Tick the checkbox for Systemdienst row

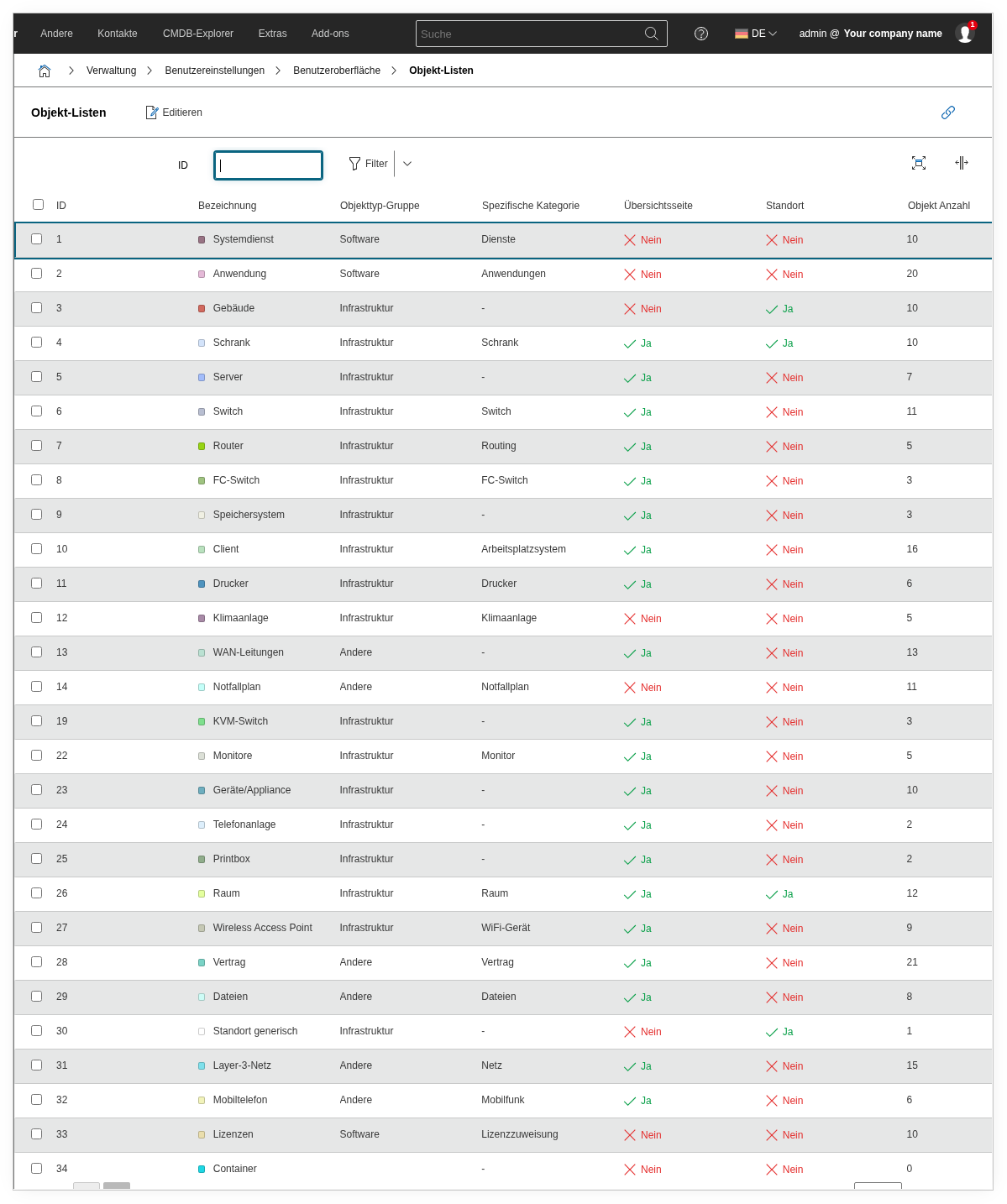[x=37, y=239]
